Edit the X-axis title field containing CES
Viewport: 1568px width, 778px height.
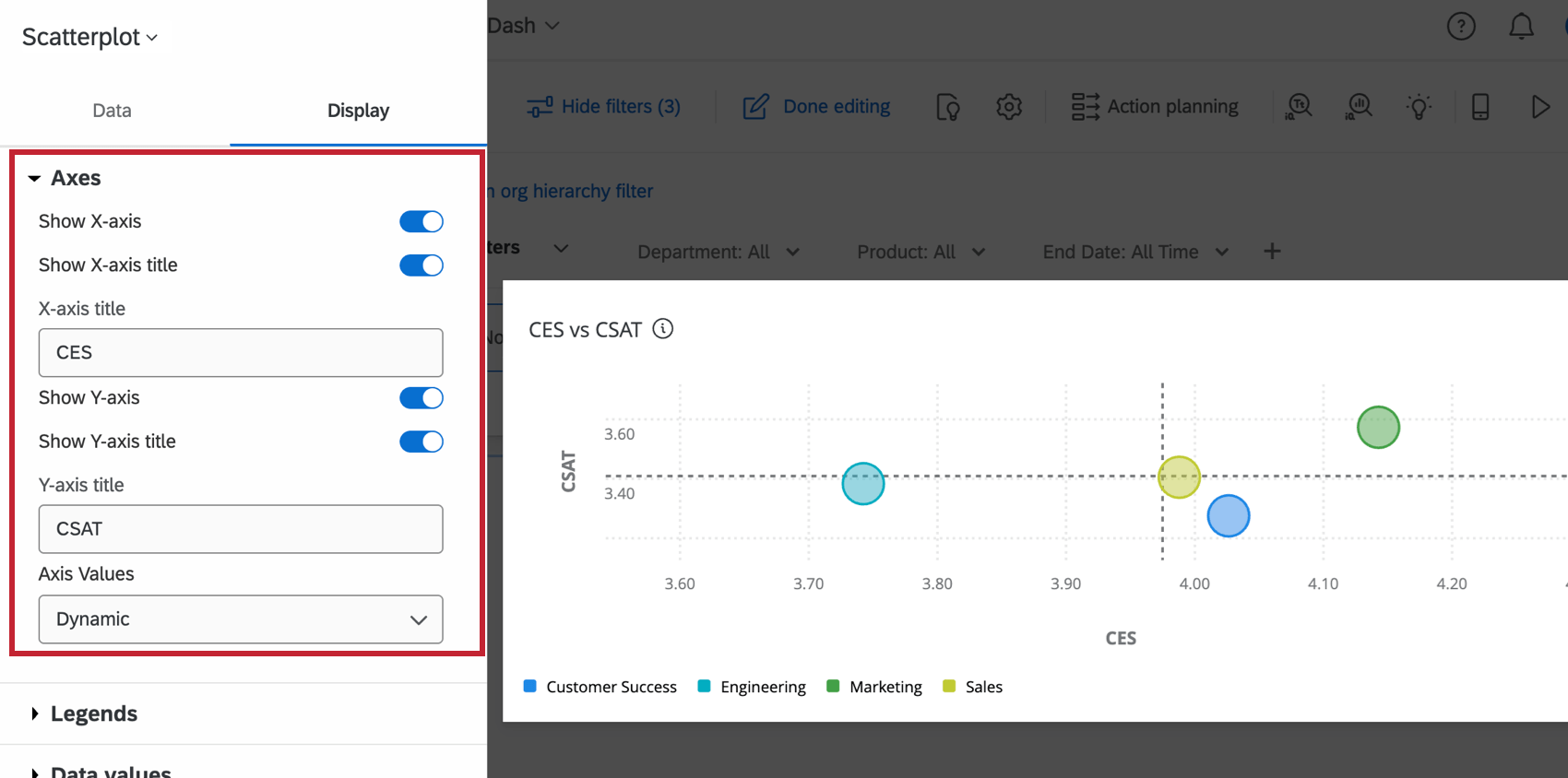[x=241, y=353]
